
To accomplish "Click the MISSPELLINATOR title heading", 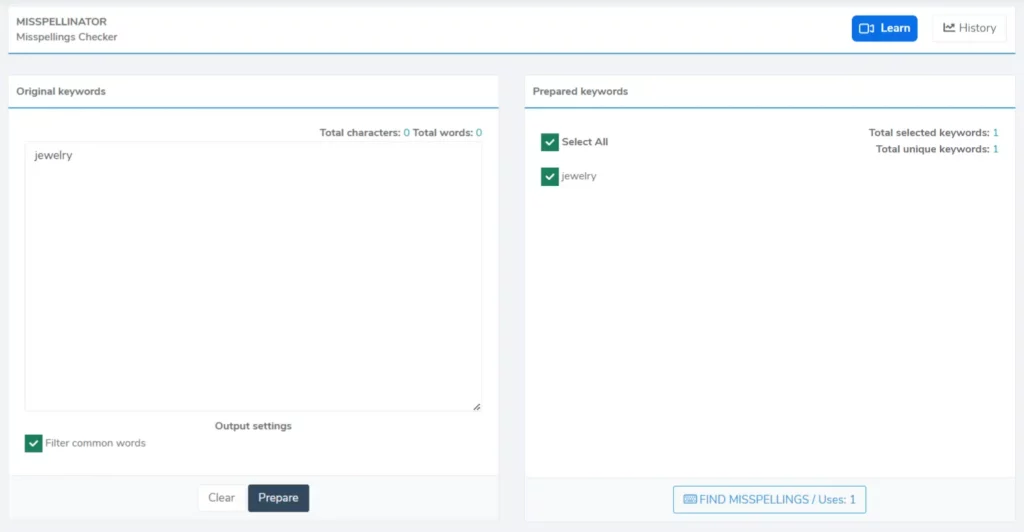I will pyautogui.click(x=61, y=21).
